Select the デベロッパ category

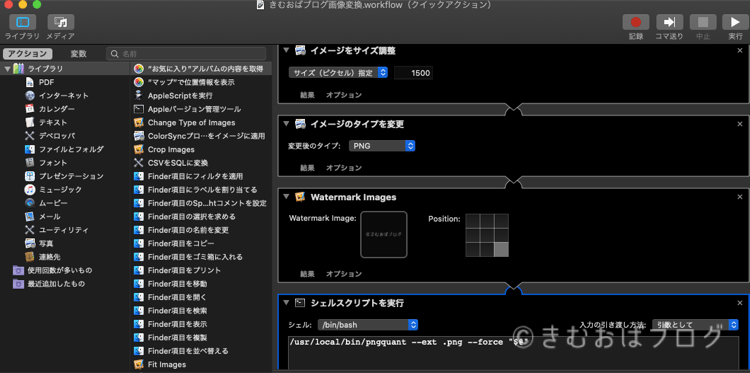[x=56, y=136]
